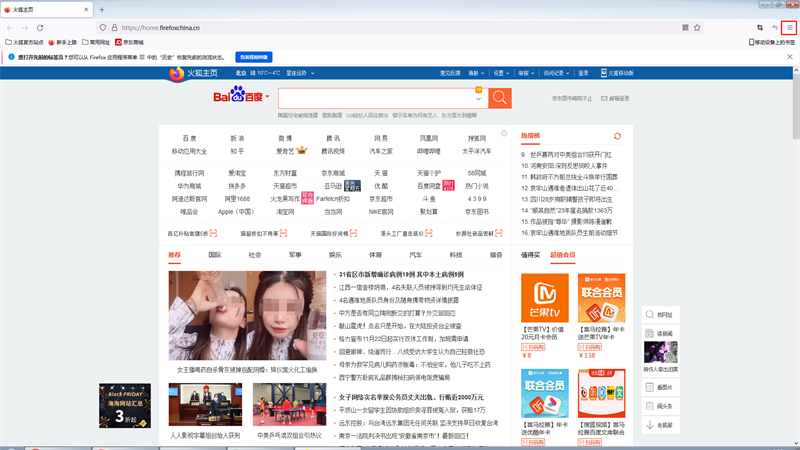Open the 芒果tv membership thumbnail
800x450 pixels.
pyautogui.click(x=544, y=298)
